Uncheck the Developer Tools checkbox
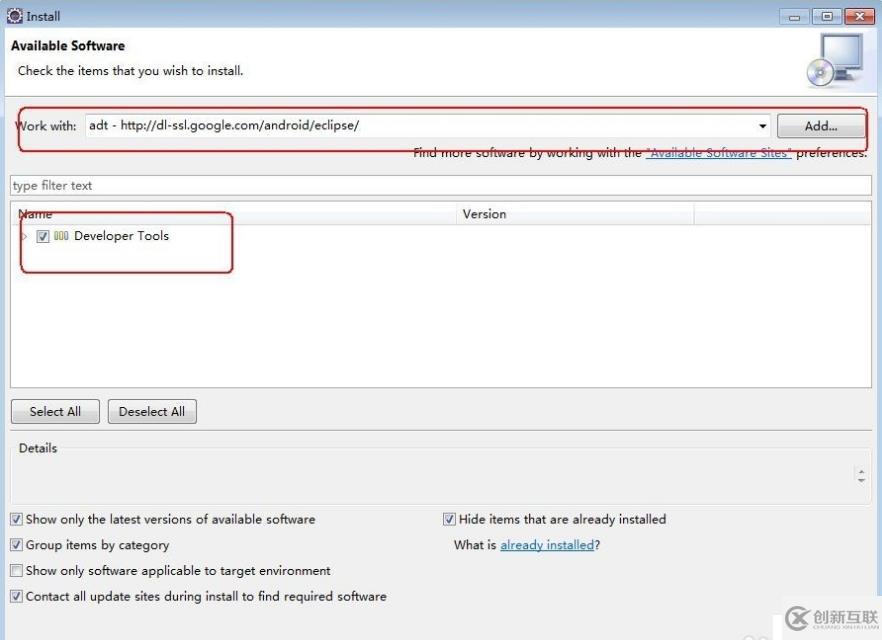Image resolution: width=882 pixels, height=640 pixels. pyautogui.click(x=43, y=237)
